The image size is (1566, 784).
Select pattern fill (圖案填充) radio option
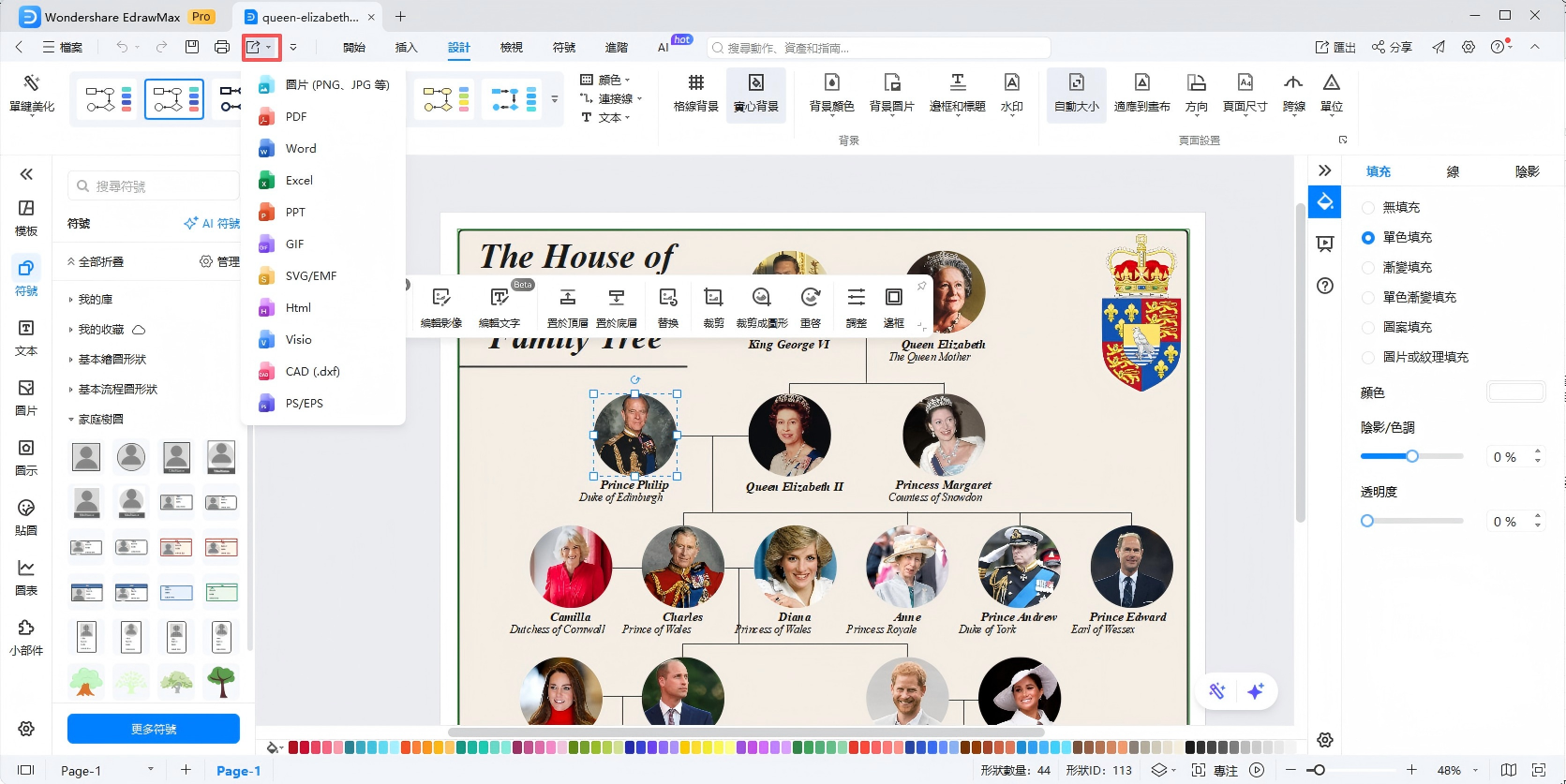pyautogui.click(x=1368, y=327)
